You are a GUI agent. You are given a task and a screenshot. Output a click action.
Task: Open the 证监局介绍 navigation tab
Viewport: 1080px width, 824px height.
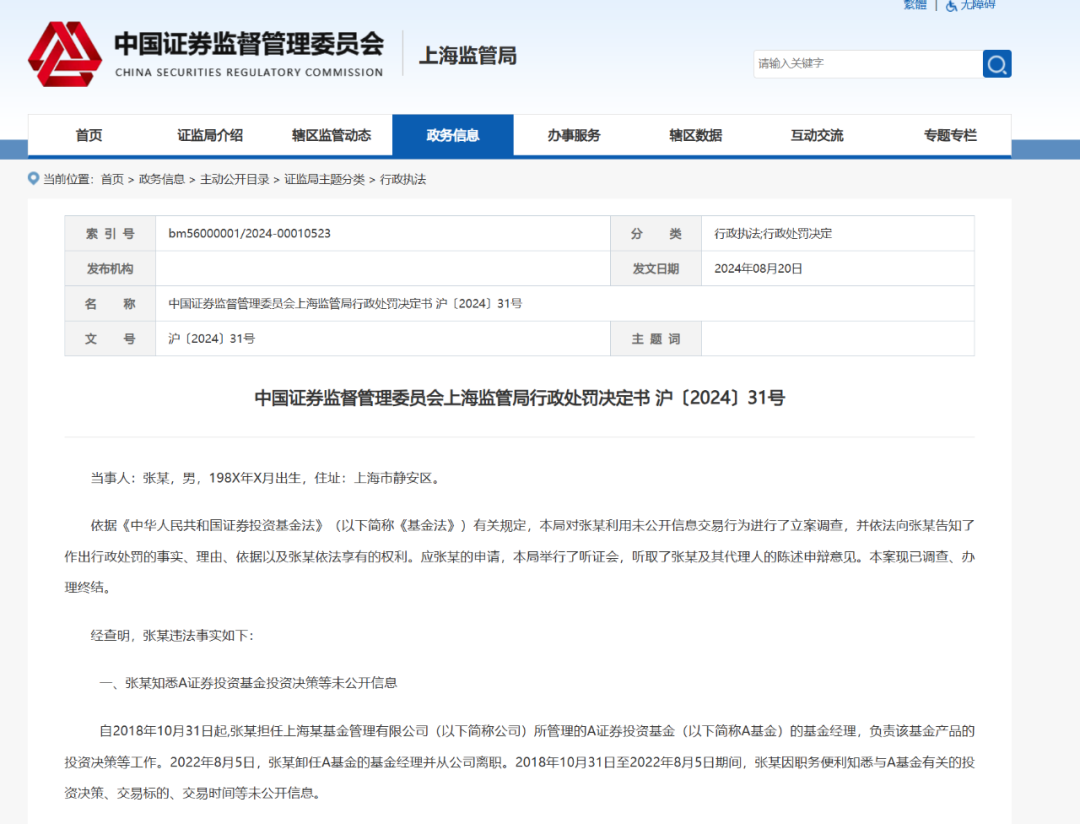click(210, 136)
